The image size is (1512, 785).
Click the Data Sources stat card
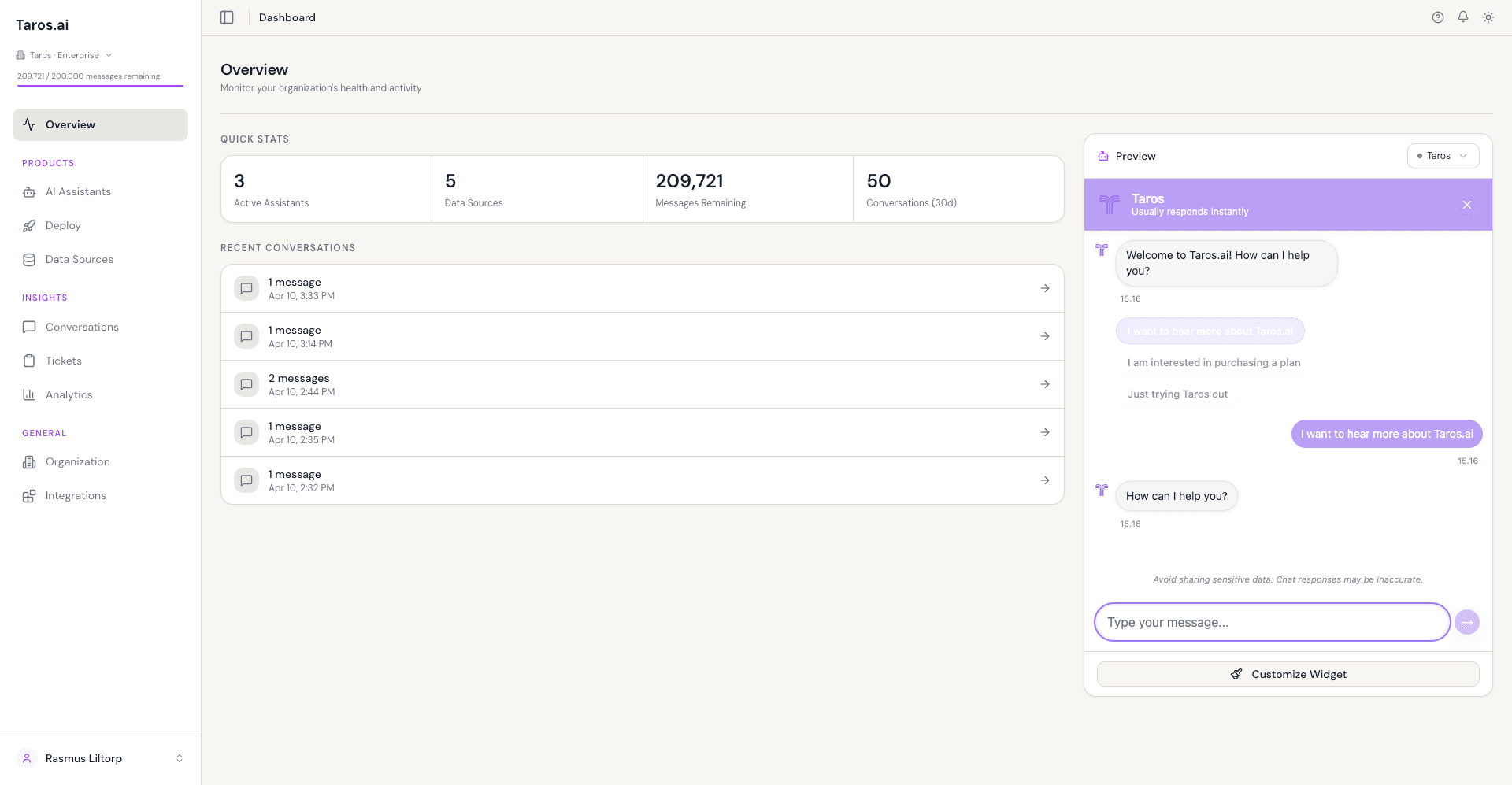[x=537, y=189]
